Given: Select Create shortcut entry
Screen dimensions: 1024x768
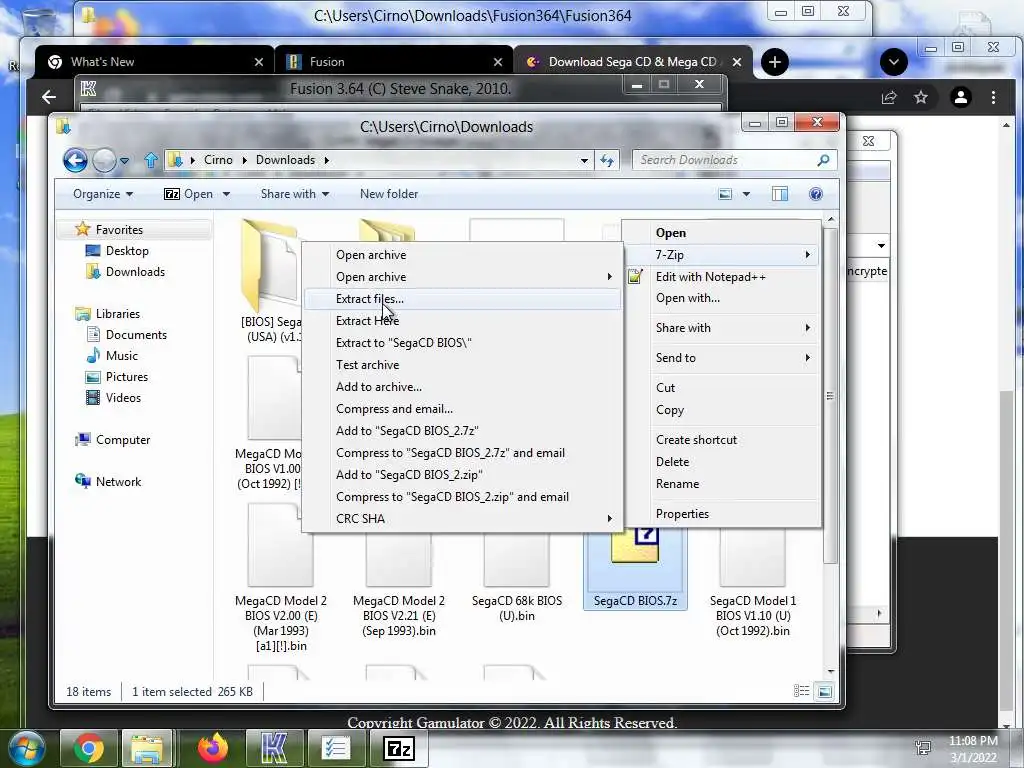Looking at the screenshot, I should point(722,440).
